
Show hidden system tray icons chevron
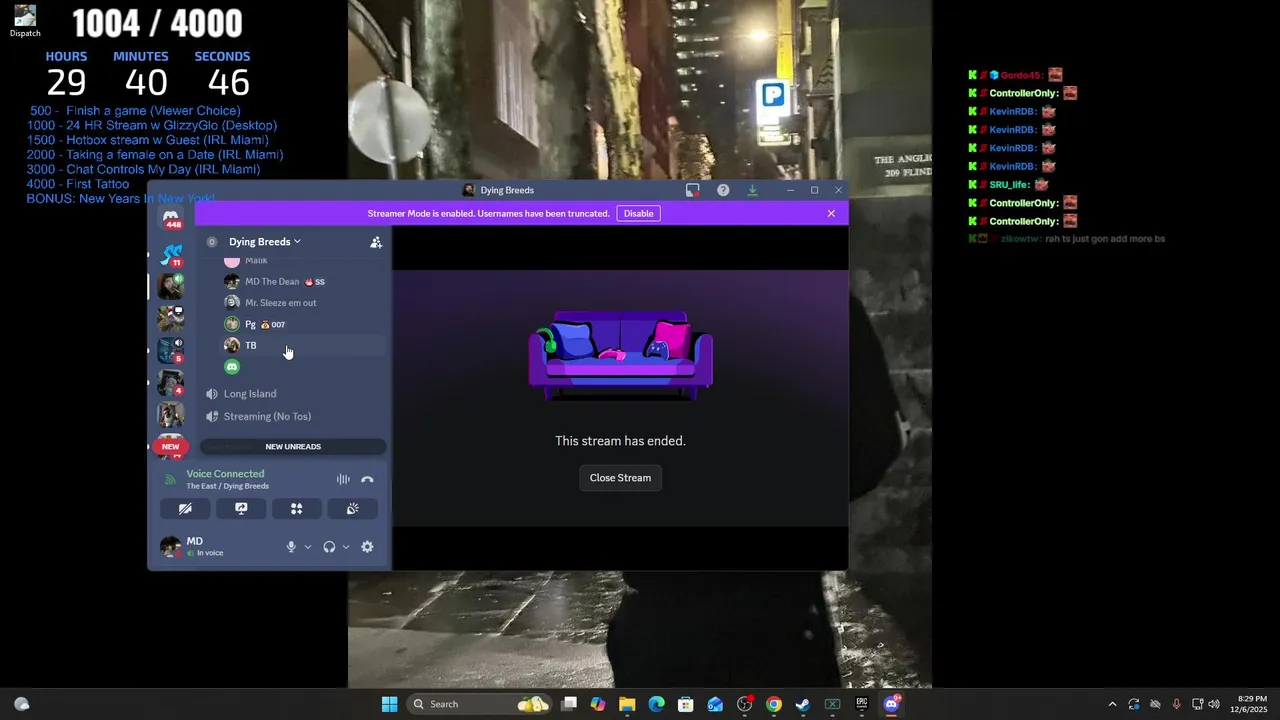(x=1112, y=704)
